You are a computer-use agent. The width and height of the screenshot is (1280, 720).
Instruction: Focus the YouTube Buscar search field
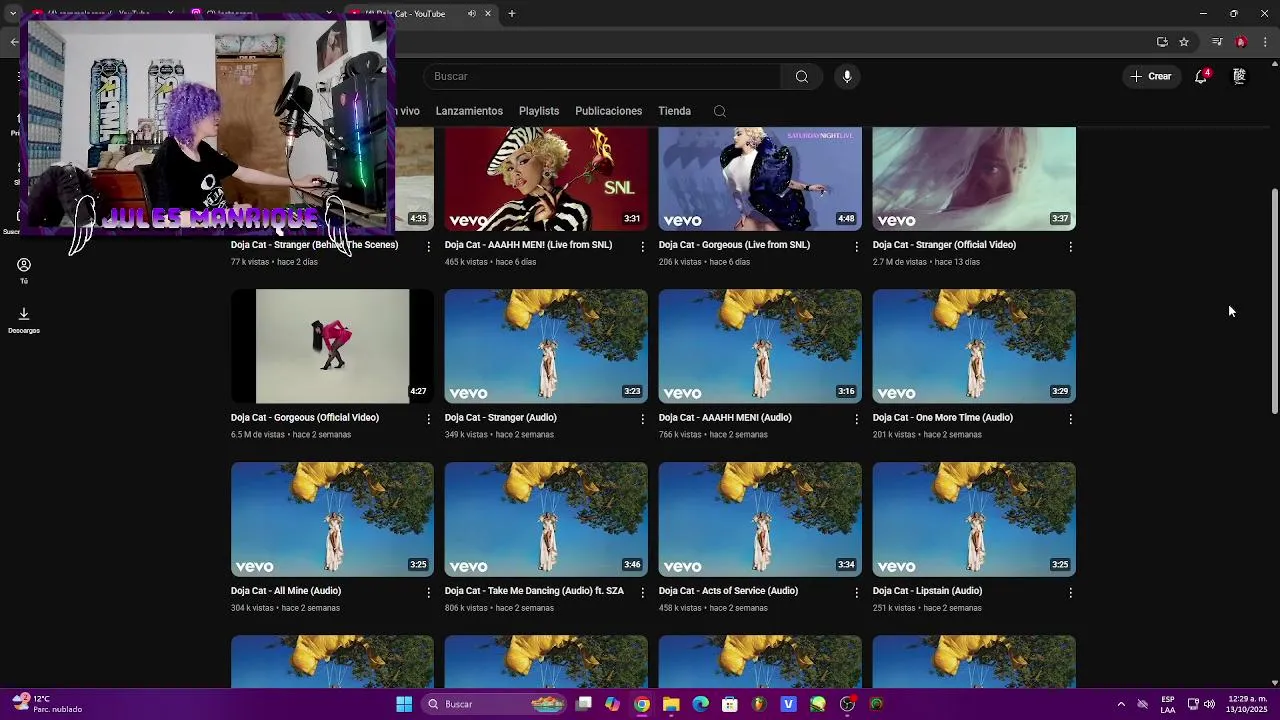[602, 77]
